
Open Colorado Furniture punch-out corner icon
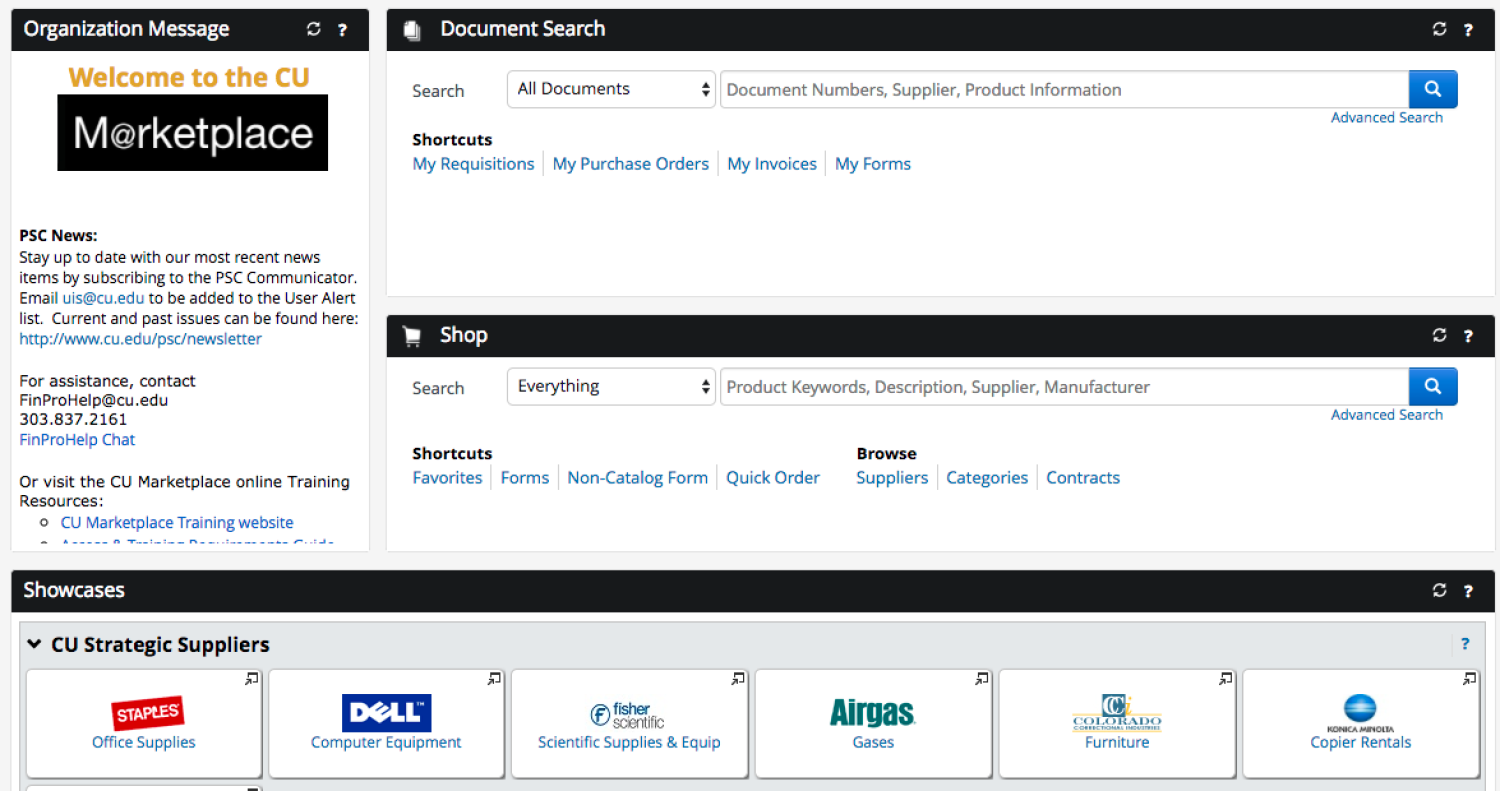[1226, 679]
